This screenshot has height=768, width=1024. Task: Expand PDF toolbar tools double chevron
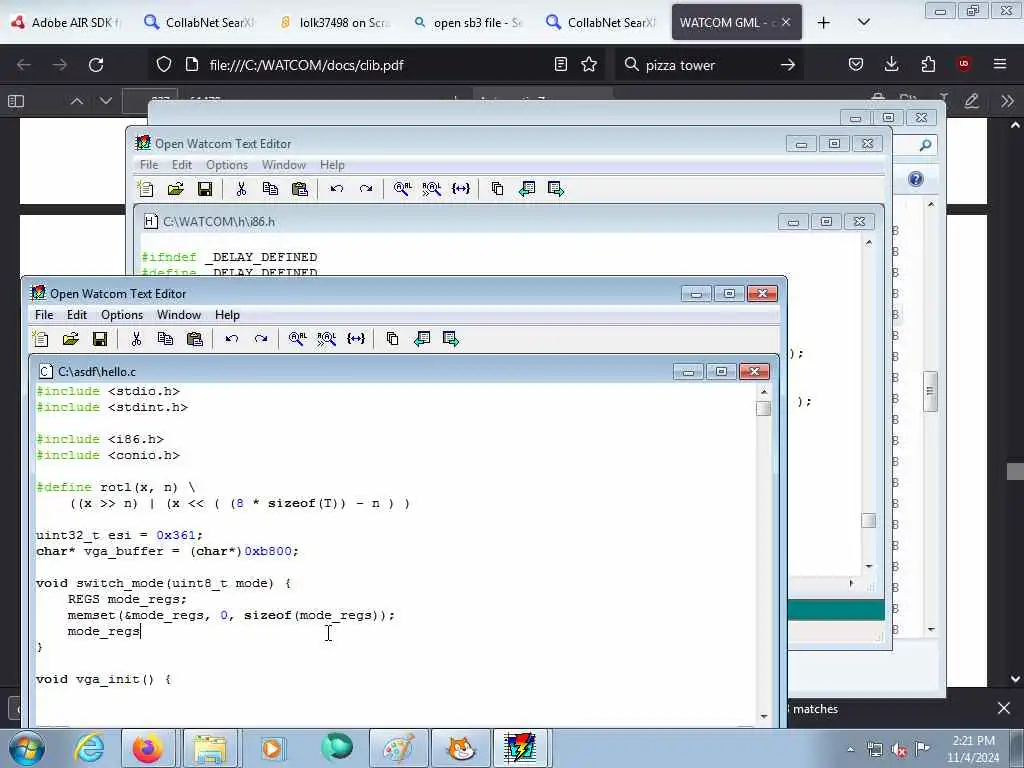1007,101
